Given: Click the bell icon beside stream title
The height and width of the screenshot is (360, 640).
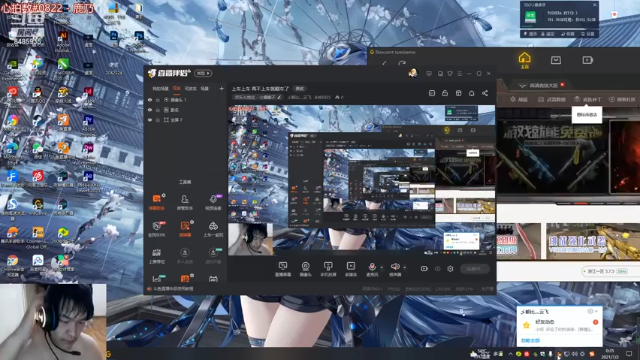Looking at the screenshot, I should [471, 93].
